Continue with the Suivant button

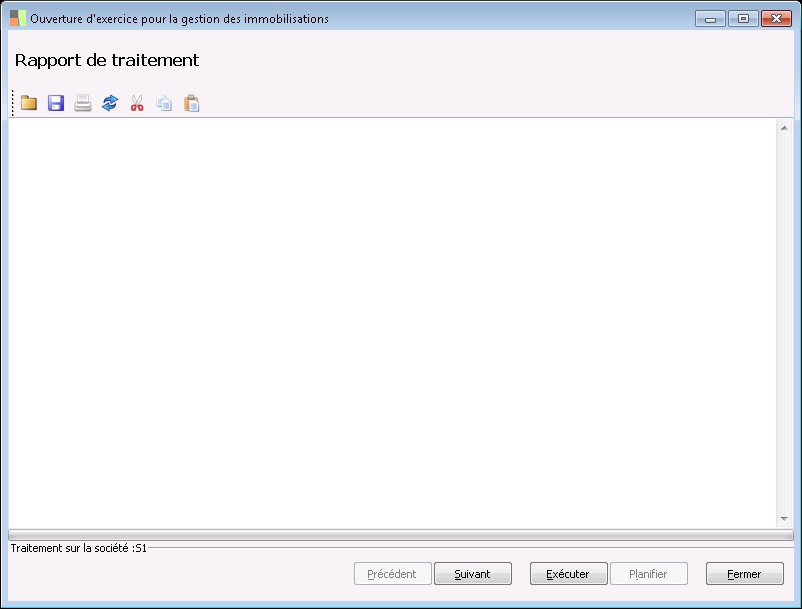pos(473,574)
